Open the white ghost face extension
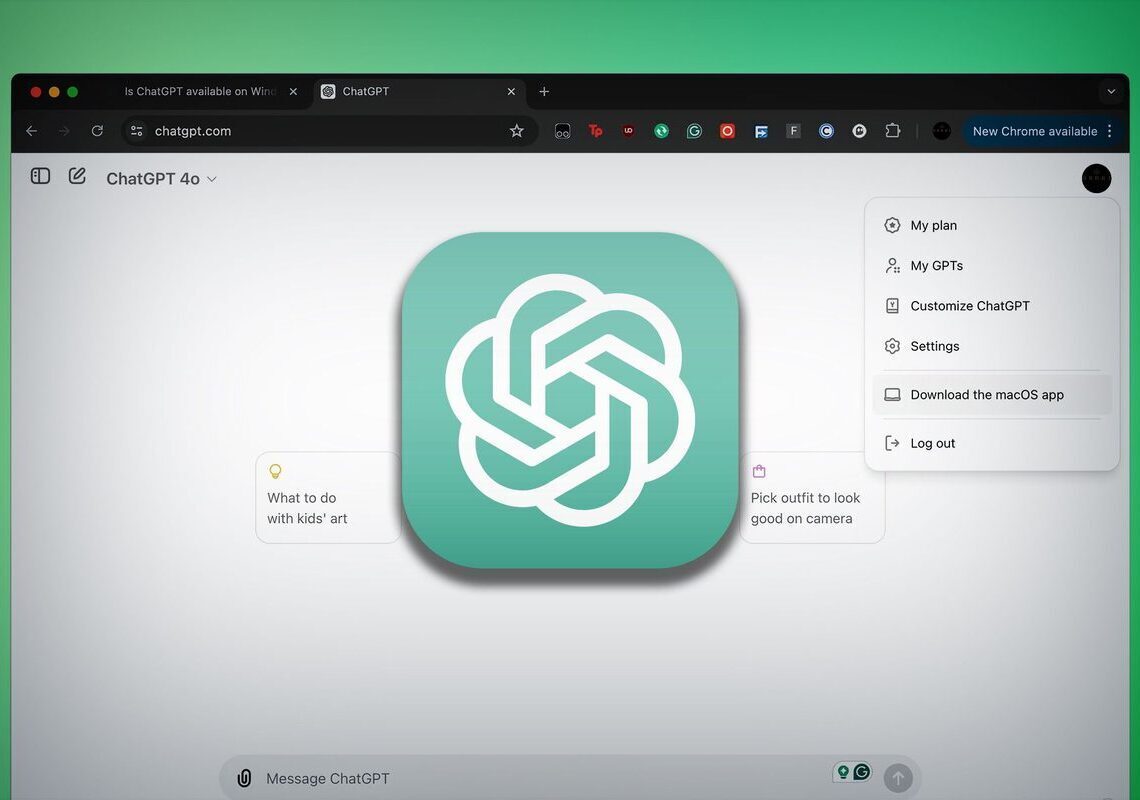This screenshot has height=800, width=1140. tap(859, 131)
